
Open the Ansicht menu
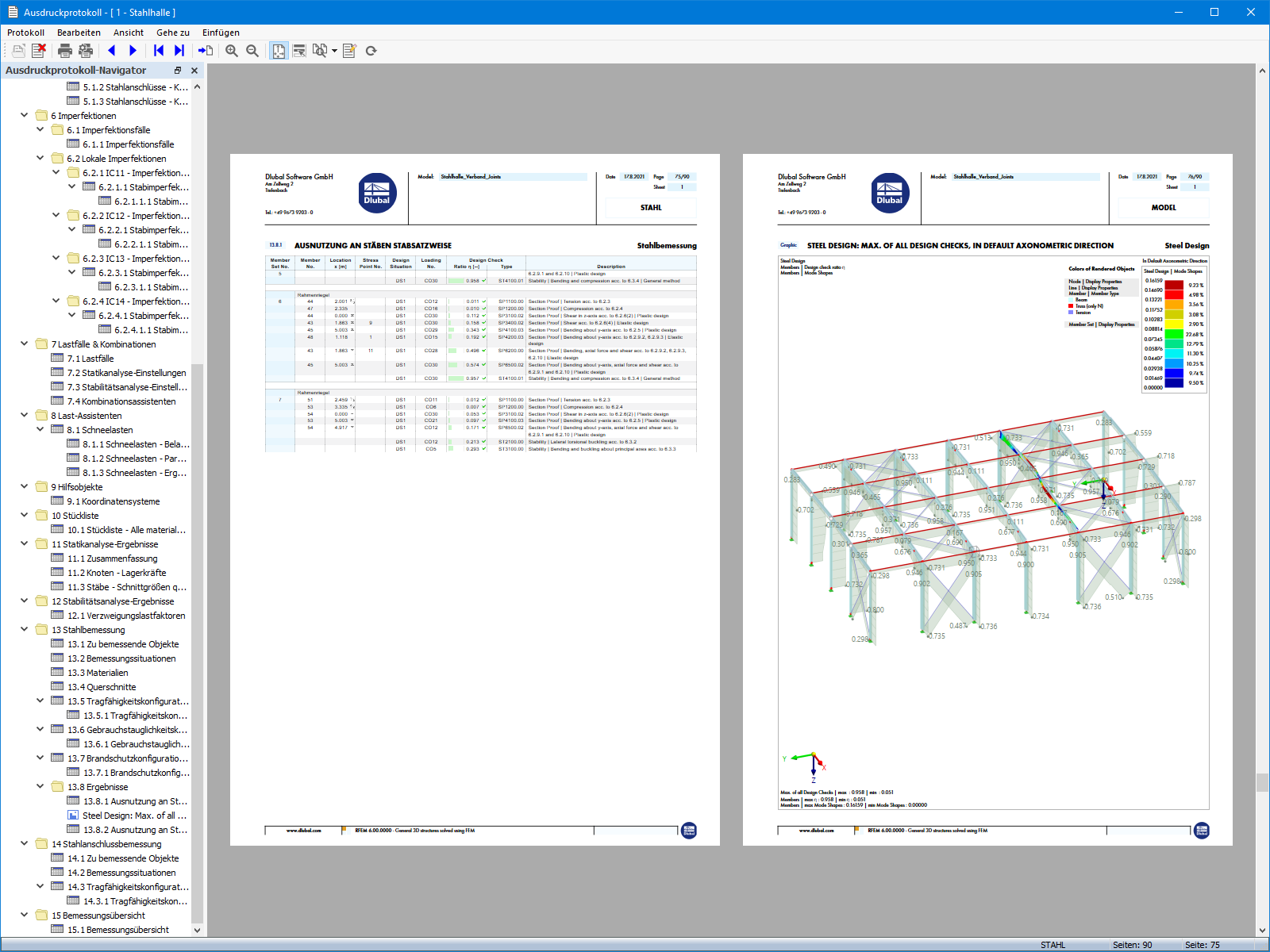coord(128,33)
